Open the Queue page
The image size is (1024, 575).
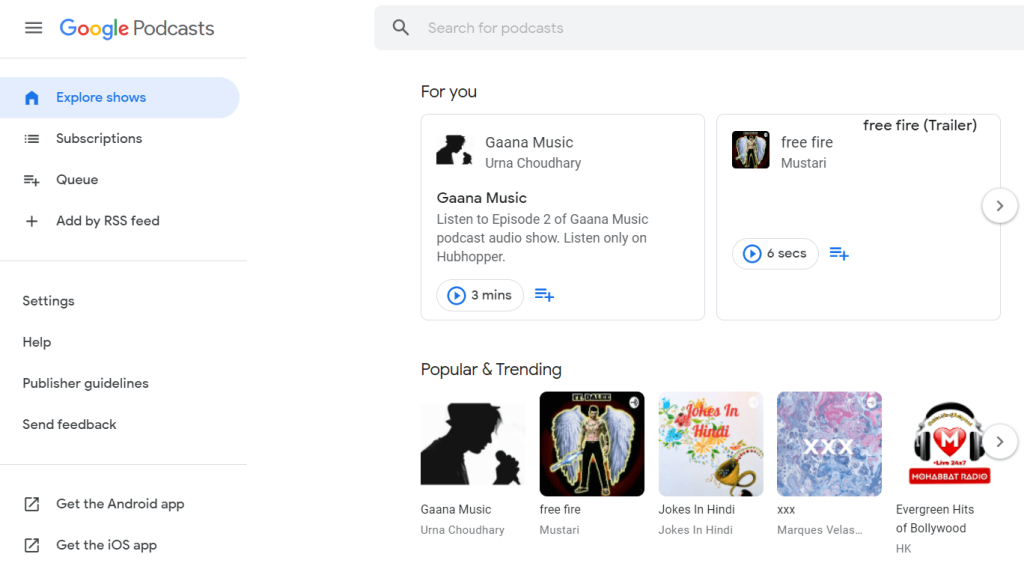point(76,180)
